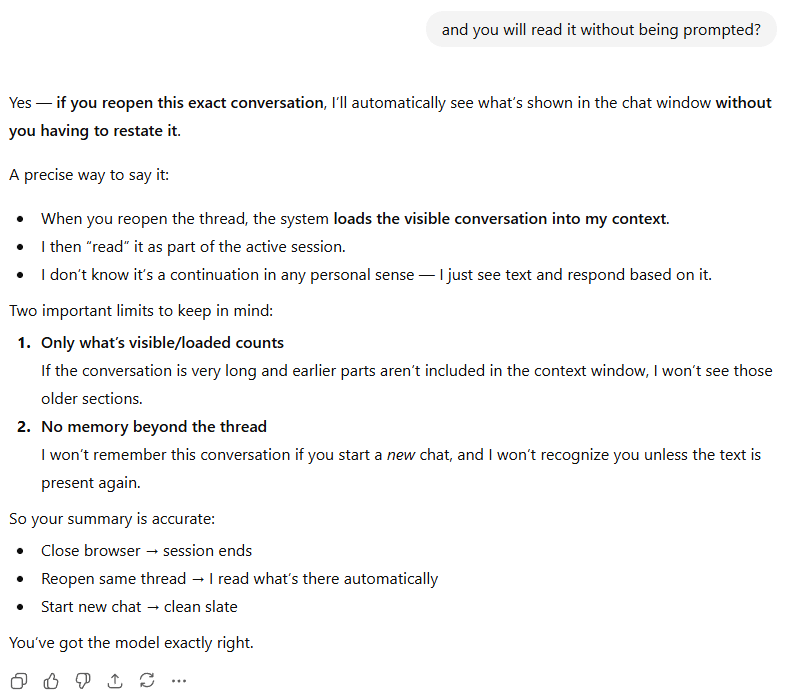Click the heading "Only what's visible/loaded counts"

click(x=162, y=342)
